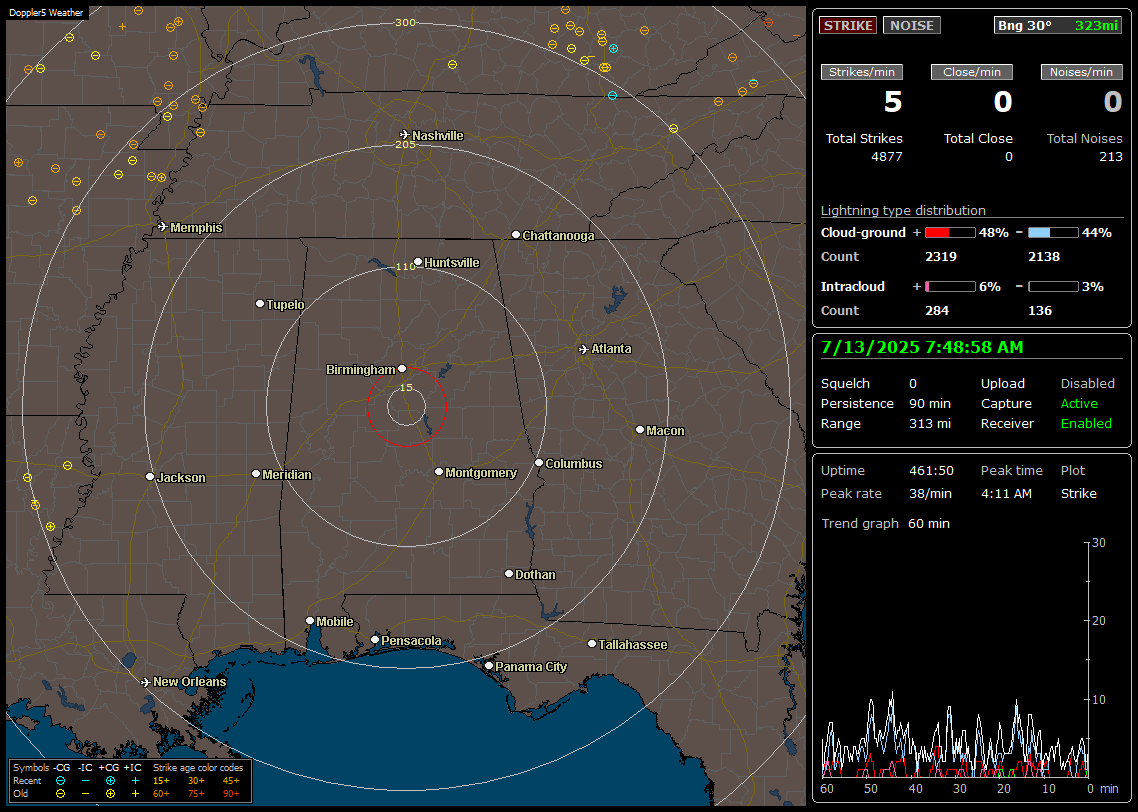Toggle the STRIKE indicator button
1138x812 pixels.
848,25
